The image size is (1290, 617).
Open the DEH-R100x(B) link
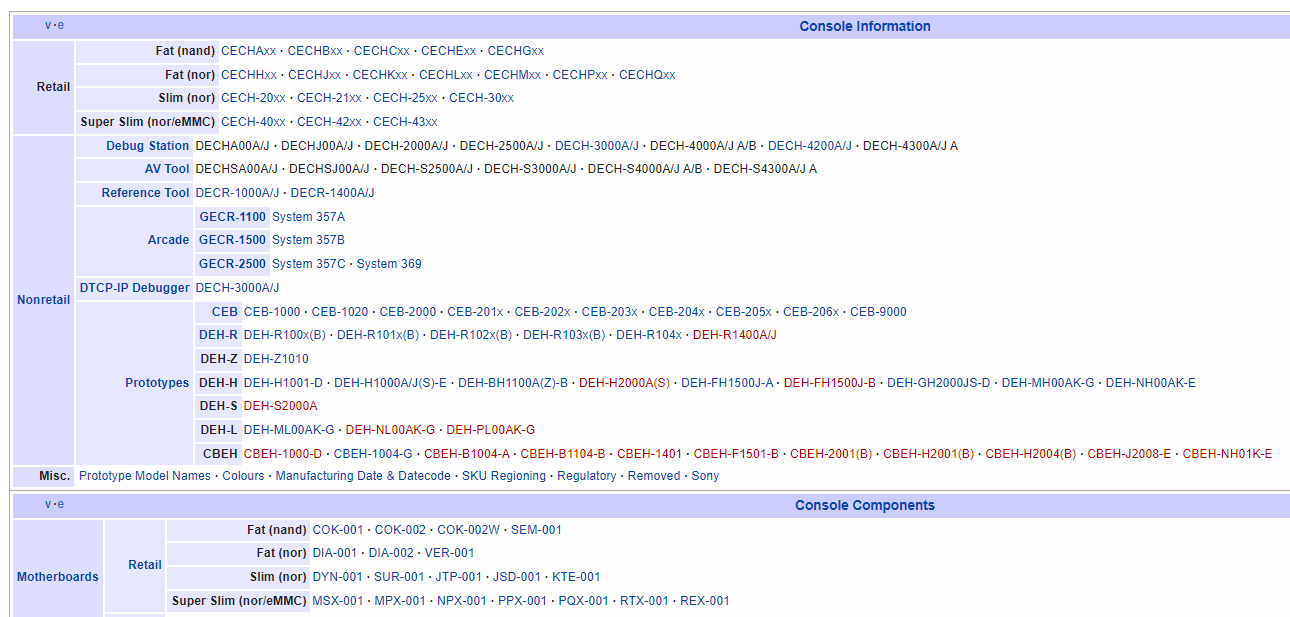point(285,335)
